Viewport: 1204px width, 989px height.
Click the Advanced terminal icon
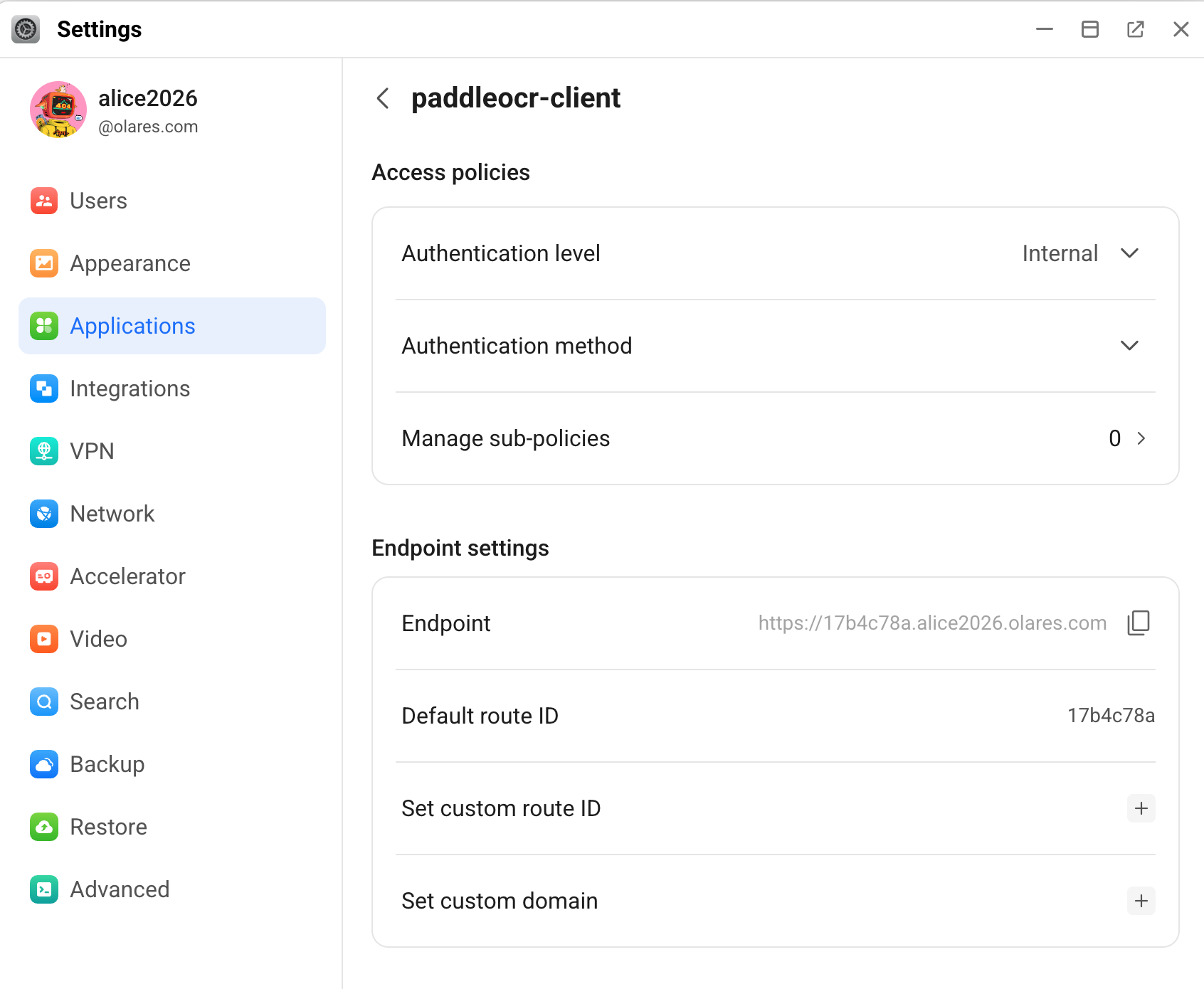(44, 889)
